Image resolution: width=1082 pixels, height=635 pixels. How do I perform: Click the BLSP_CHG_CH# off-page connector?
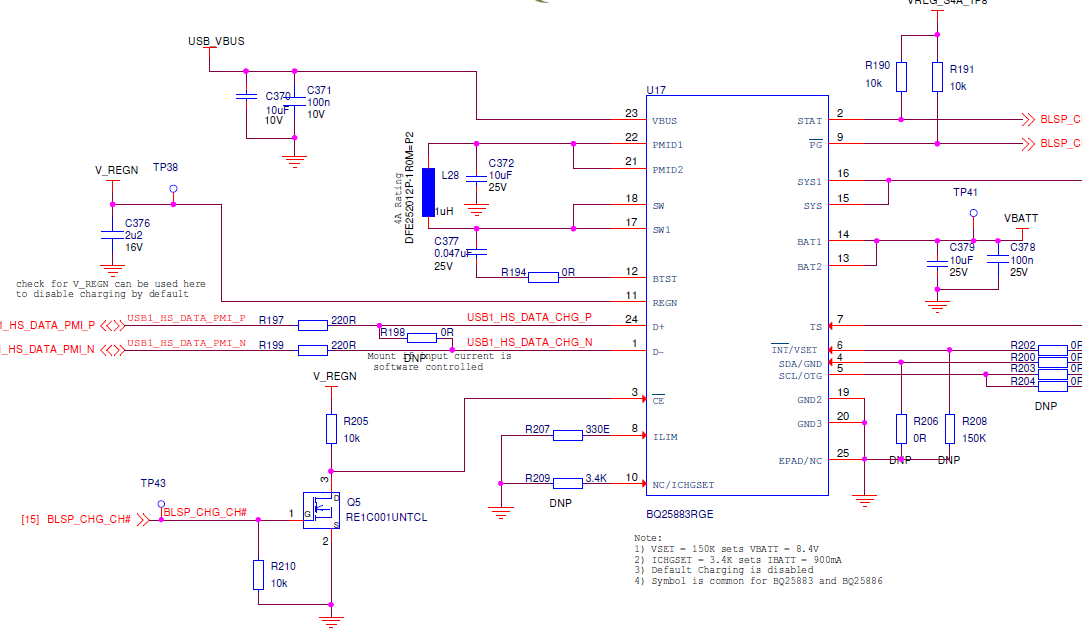coord(143,519)
